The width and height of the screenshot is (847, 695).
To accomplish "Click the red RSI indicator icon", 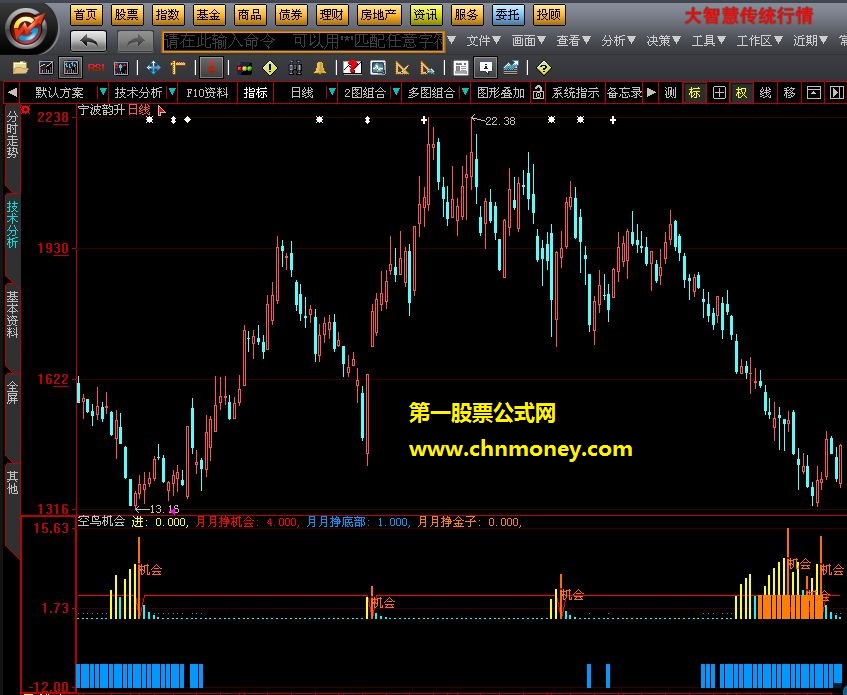I will pos(96,68).
